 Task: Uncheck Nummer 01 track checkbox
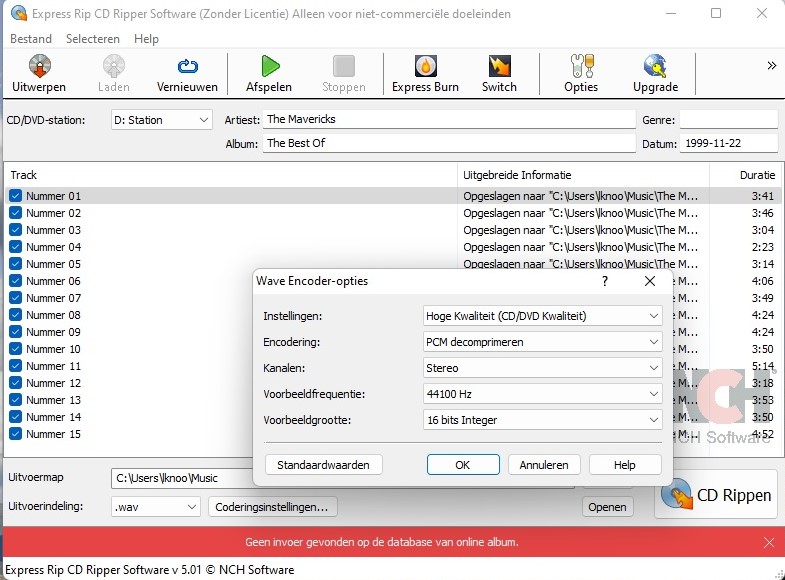[x=16, y=196]
